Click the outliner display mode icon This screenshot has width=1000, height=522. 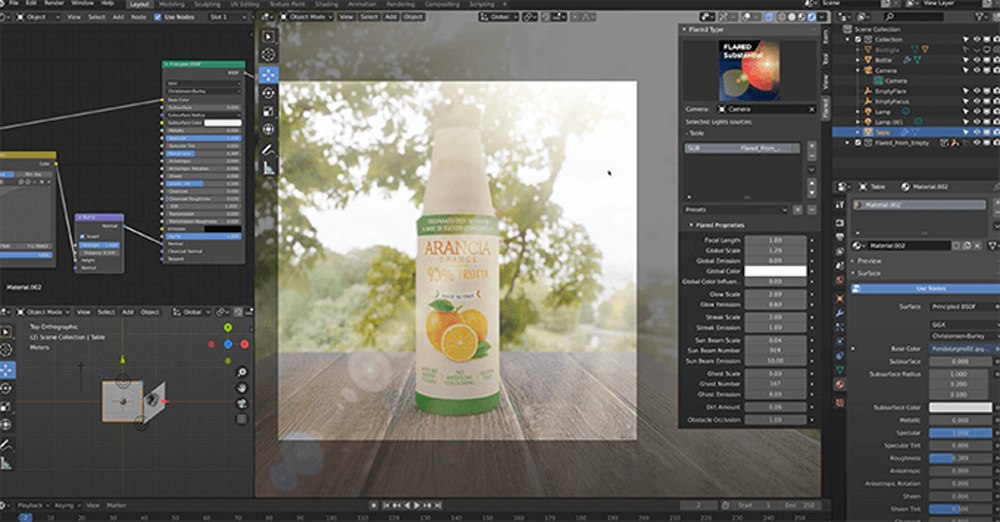click(x=862, y=17)
